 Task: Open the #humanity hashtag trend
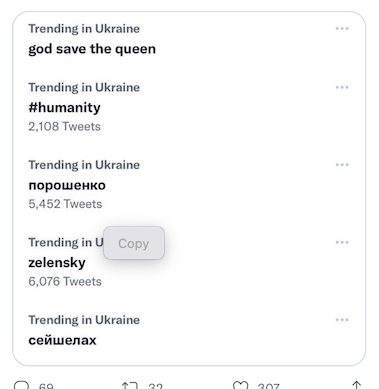click(64, 108)
